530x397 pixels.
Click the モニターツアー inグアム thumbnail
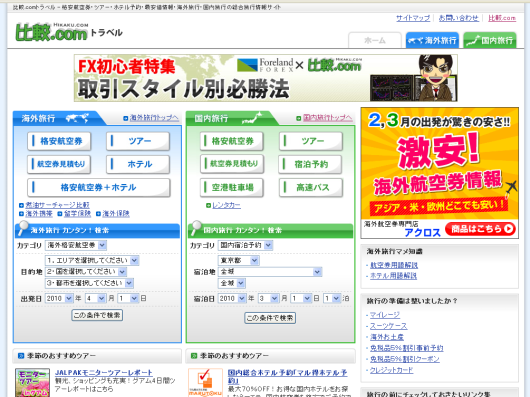point(32,382)
